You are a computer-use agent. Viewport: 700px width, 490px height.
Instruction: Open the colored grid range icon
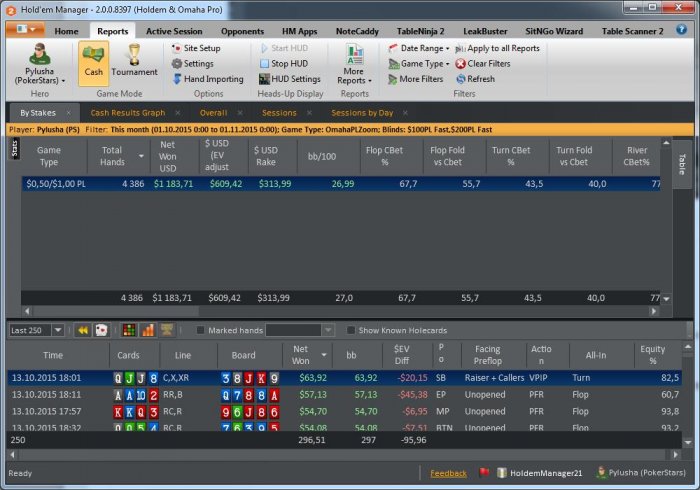(x=129, y=330)
